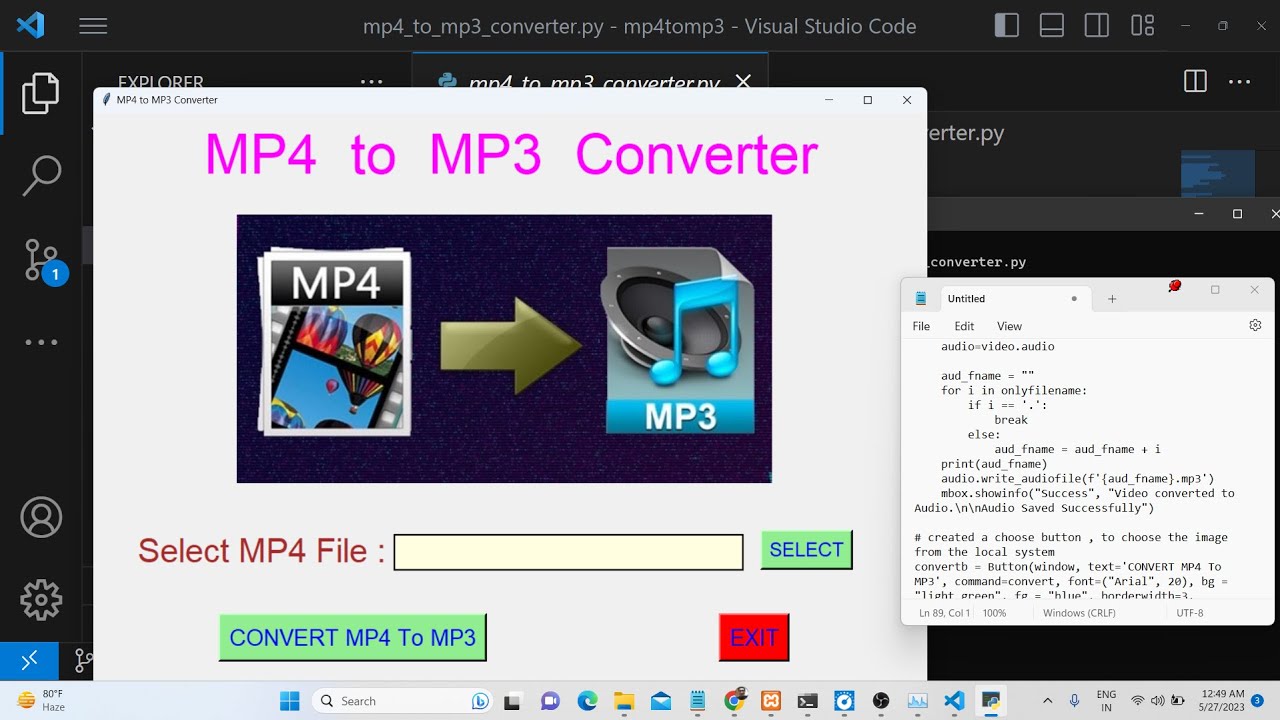This screenshot has width=1280, height=720.
Task: Click the Select MP4 File input field
Action: point(568,552)
